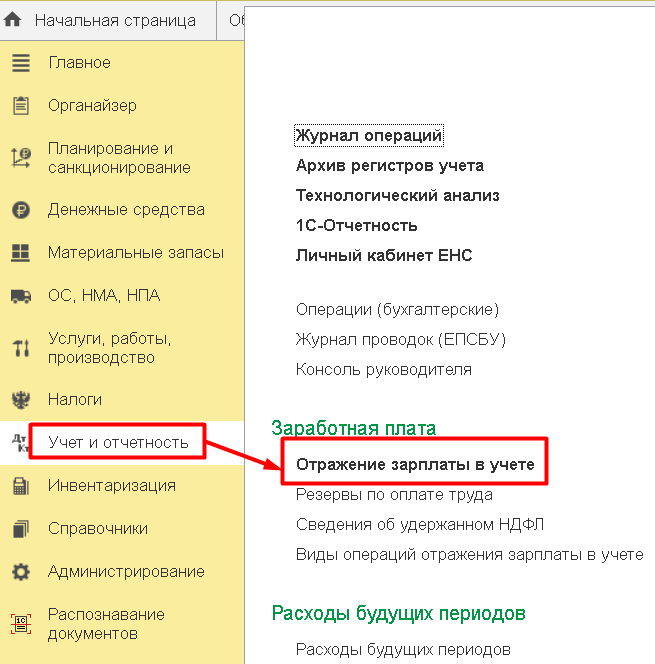This screenshot has width=655, height=664.
Task: Click the Органайзер clipboard icon
Action: tap(21, 105)
